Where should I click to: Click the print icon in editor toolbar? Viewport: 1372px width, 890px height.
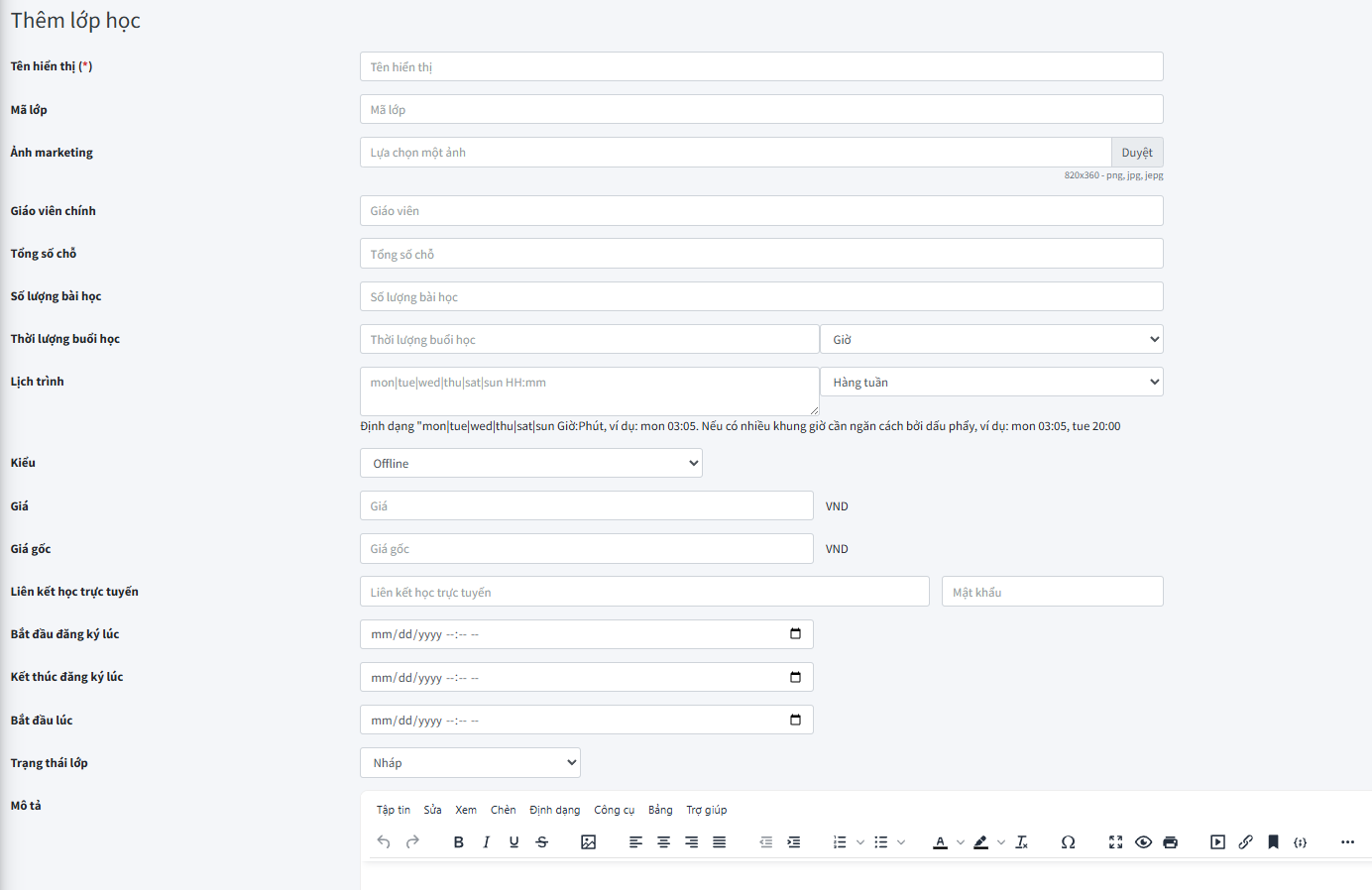tap(1170, 842)
